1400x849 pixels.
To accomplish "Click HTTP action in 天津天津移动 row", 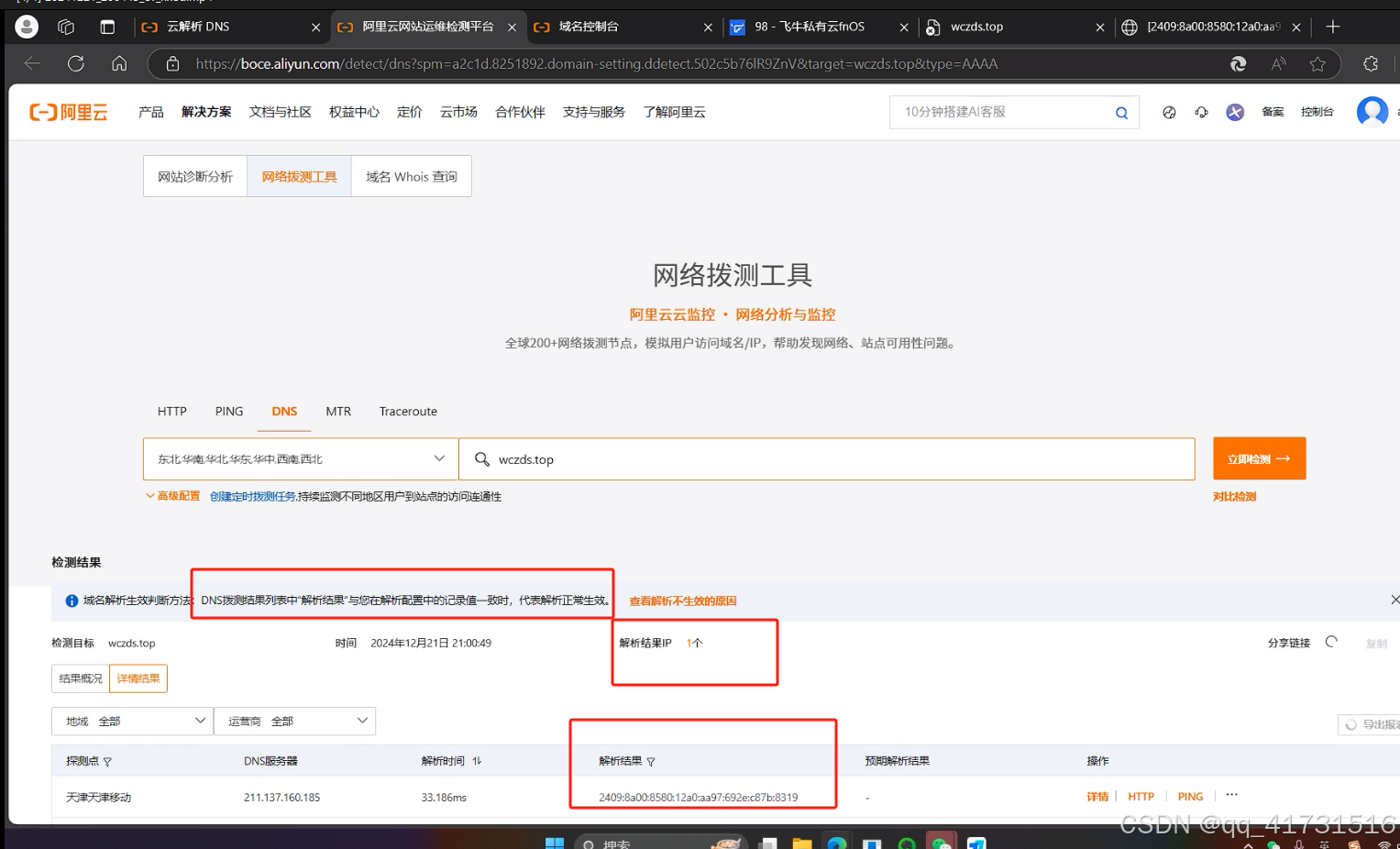I will 1141,797.
